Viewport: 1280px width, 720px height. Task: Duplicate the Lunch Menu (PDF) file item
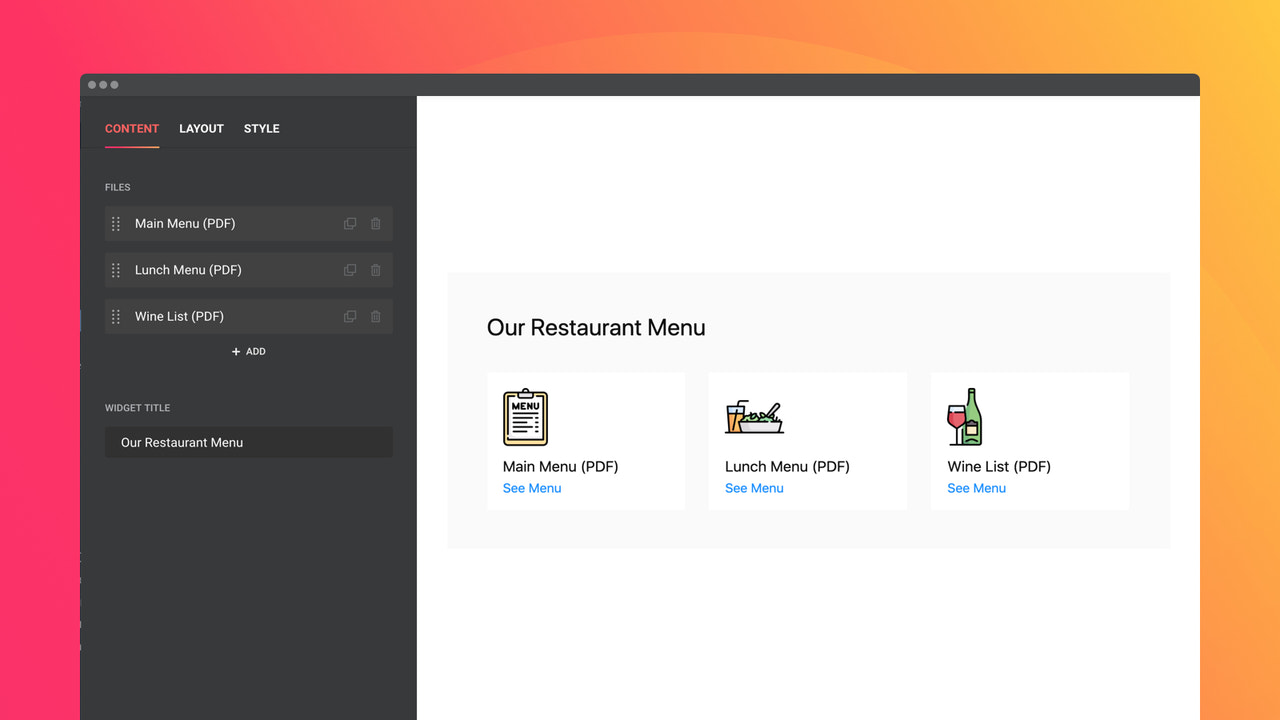coord(349,269)
